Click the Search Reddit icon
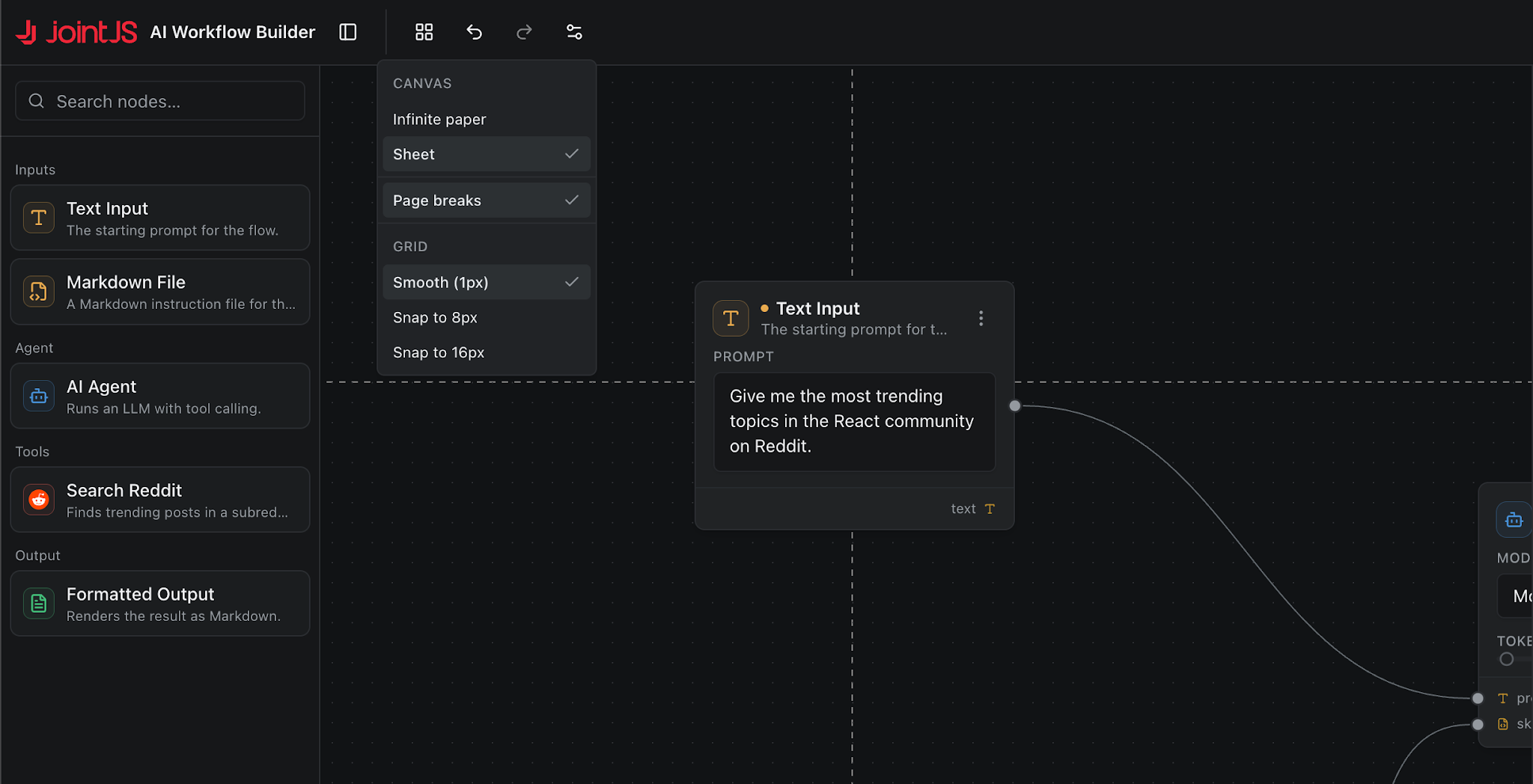Viewport: 1533px width, 784px height. click(x=39, y=500)
